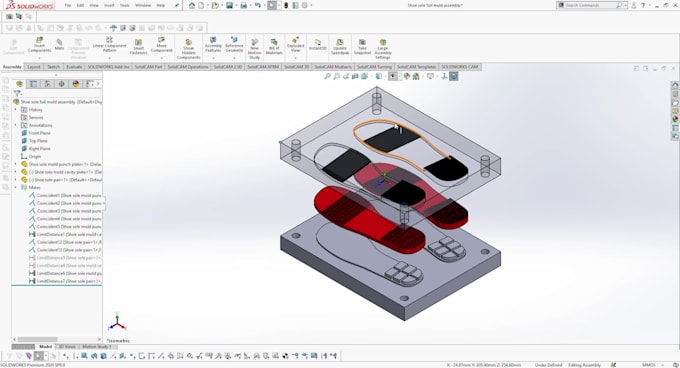Click Update Speedpak
This screenshot has width=680, height=368.
(x=340, y=47)
